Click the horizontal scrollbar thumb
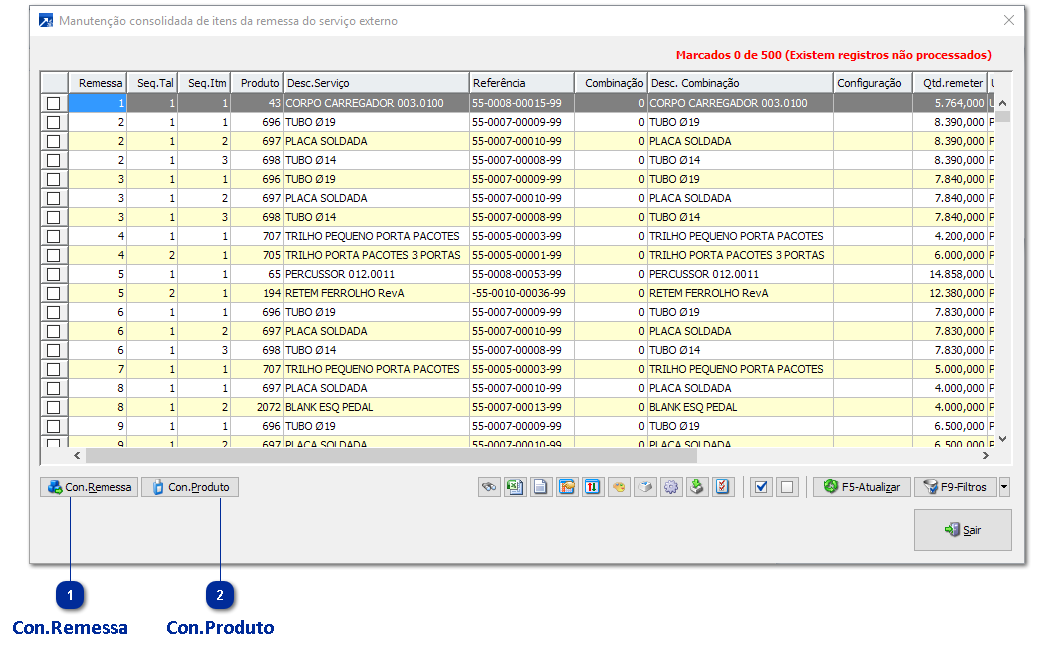Screen dimensions: 1048x656 pos(391,455)
